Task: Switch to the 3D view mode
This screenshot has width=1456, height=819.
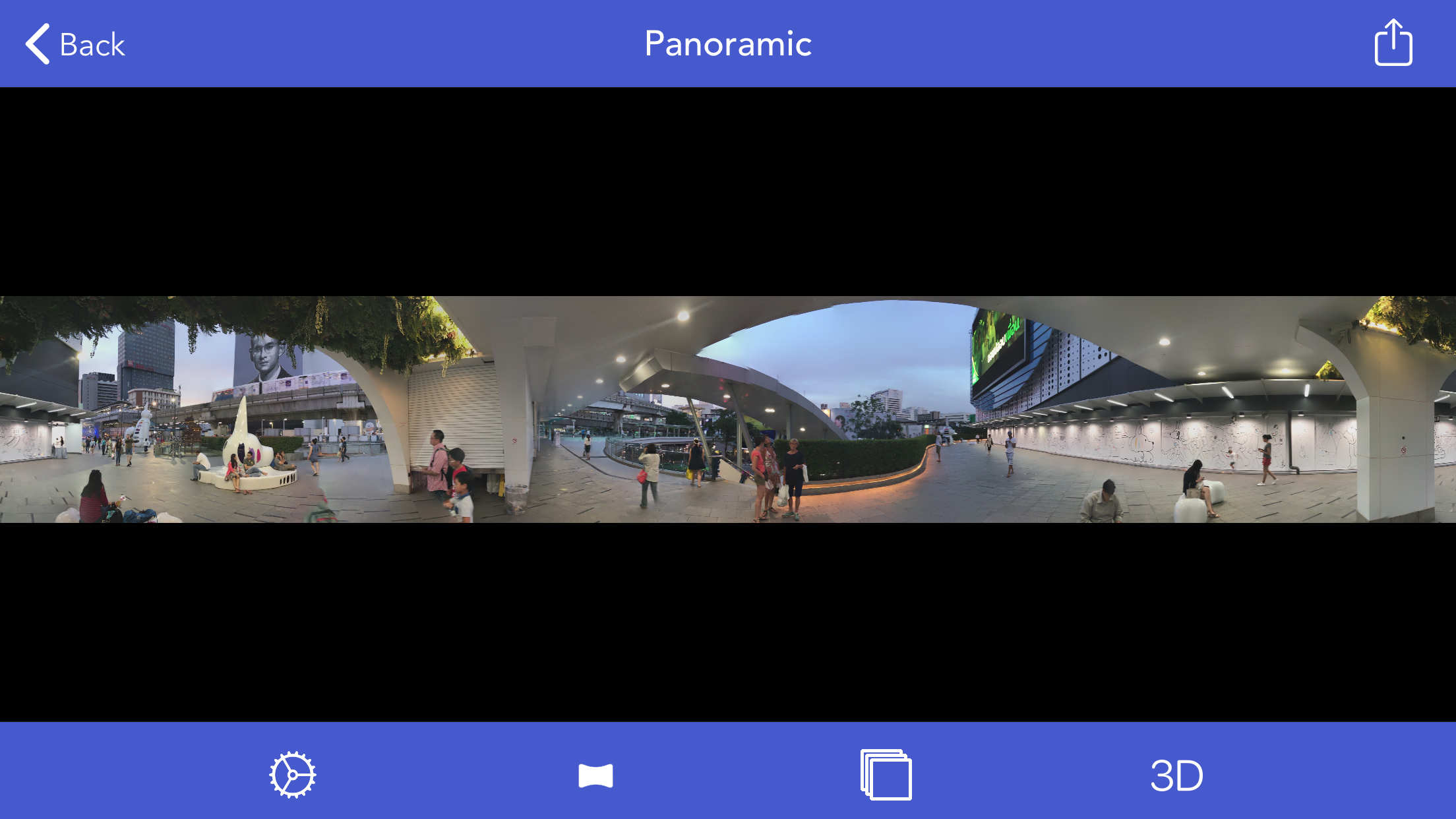Action: point(1176,775)
